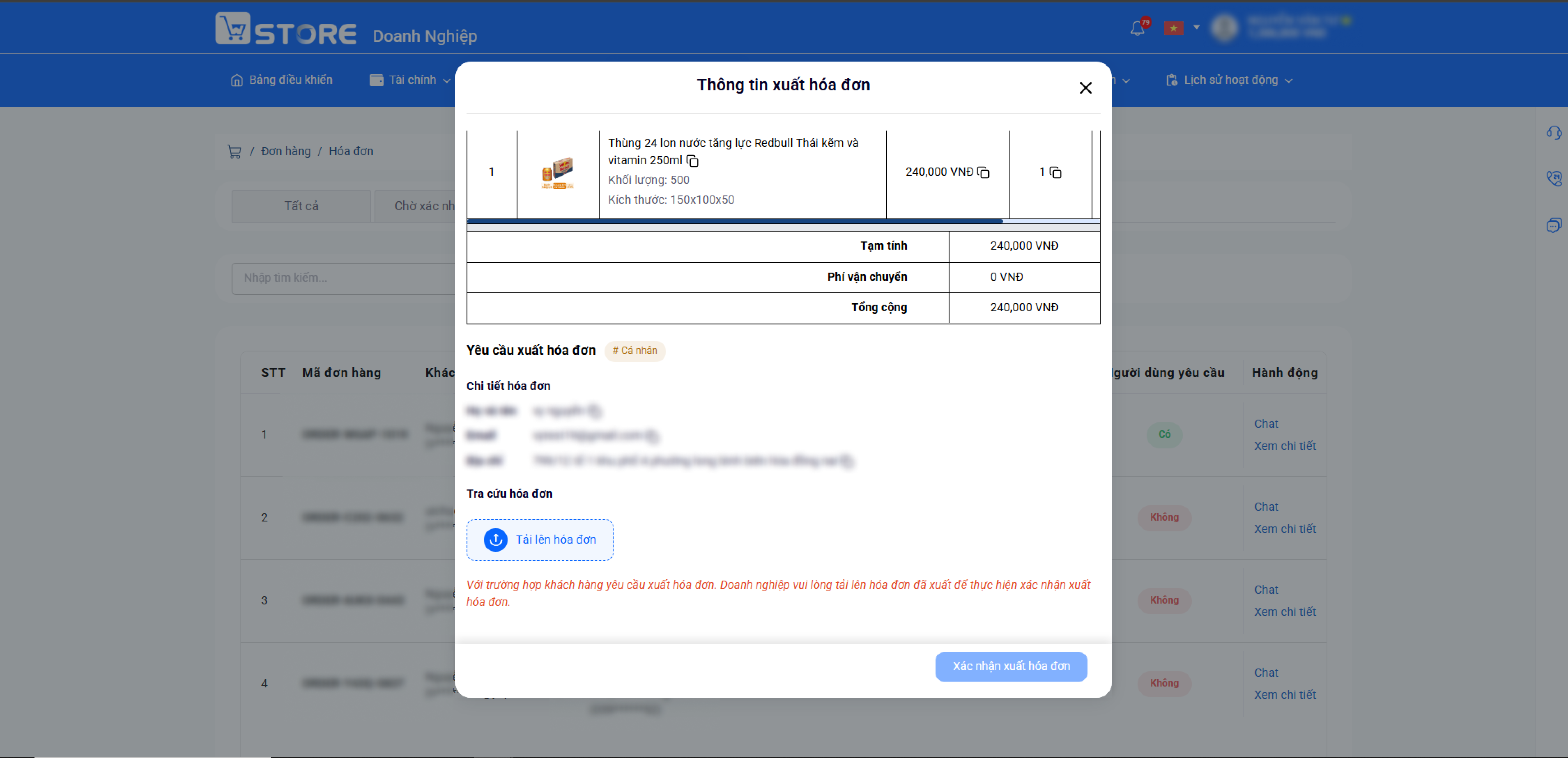Click the breadcrumb cart icon
This screenshot has width=1568, height=758.
click(x=235, y=151)
